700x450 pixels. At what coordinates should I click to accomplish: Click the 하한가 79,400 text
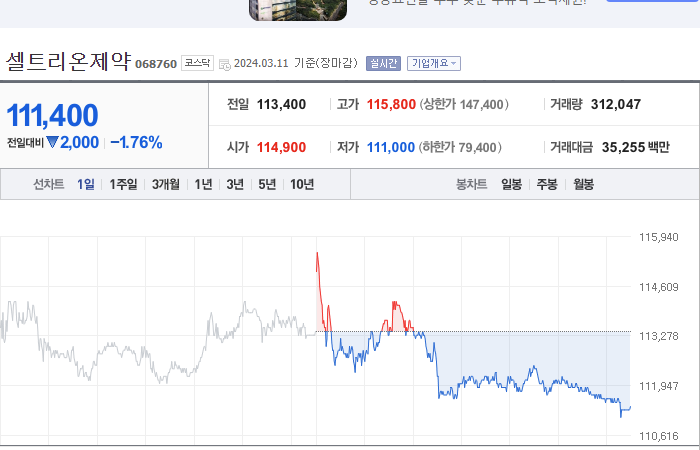460,147
